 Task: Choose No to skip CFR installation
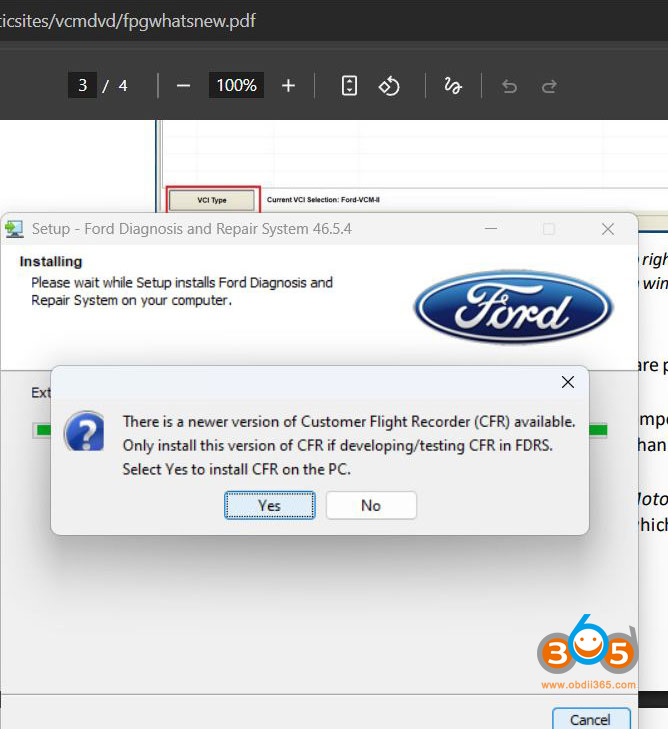[371, 505]
